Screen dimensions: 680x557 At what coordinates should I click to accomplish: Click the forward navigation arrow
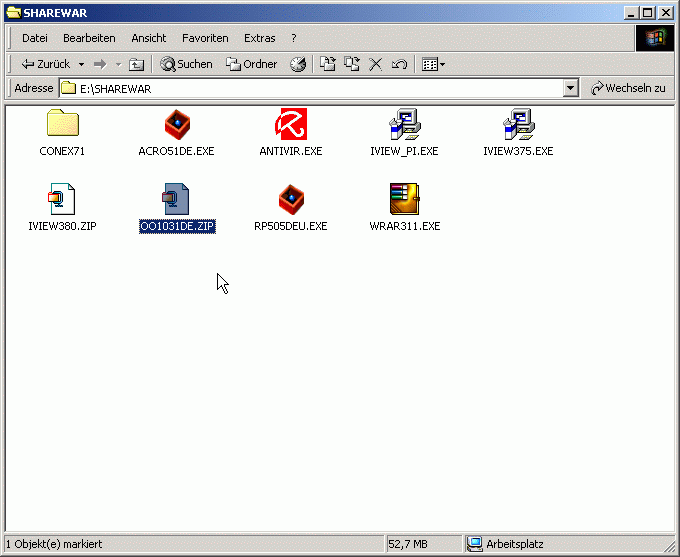tap(100, 65)
